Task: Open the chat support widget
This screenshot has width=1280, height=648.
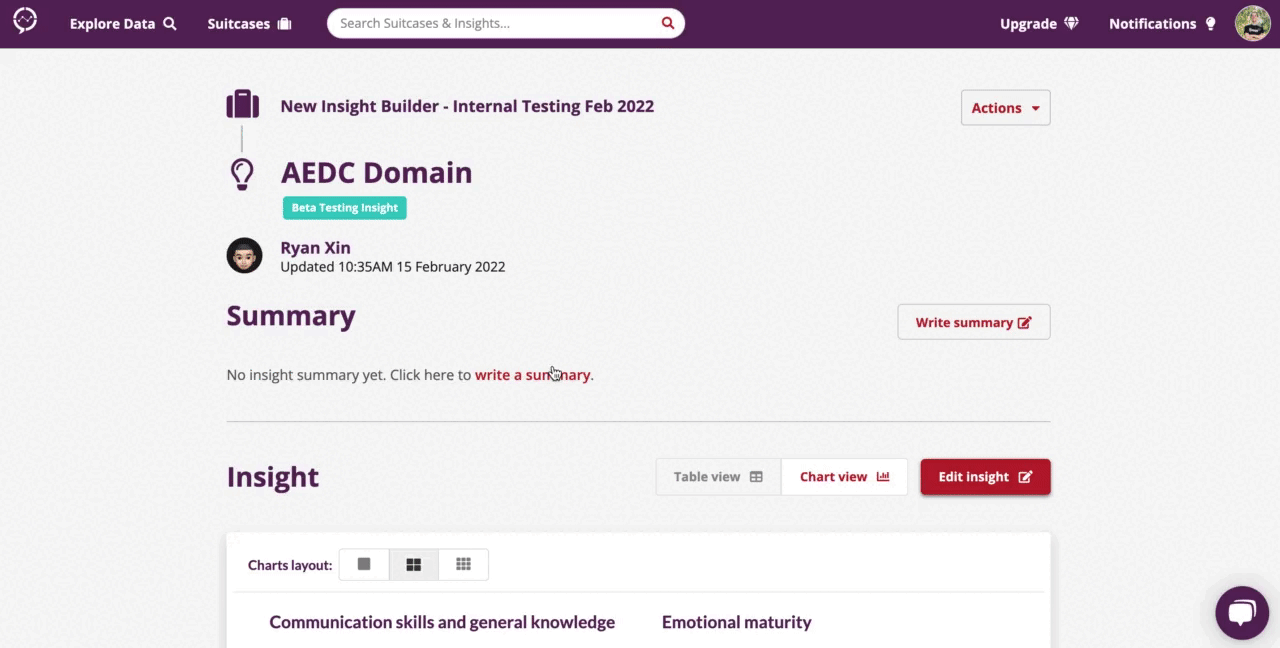Action: click(x=1242, y=612)
